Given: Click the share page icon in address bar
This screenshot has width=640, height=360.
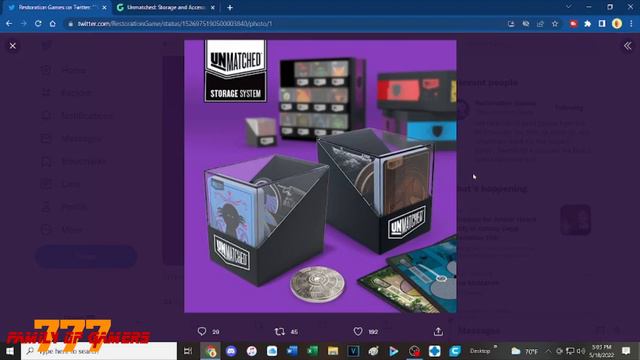Looking at the screenshot, I should click(540, 24).
